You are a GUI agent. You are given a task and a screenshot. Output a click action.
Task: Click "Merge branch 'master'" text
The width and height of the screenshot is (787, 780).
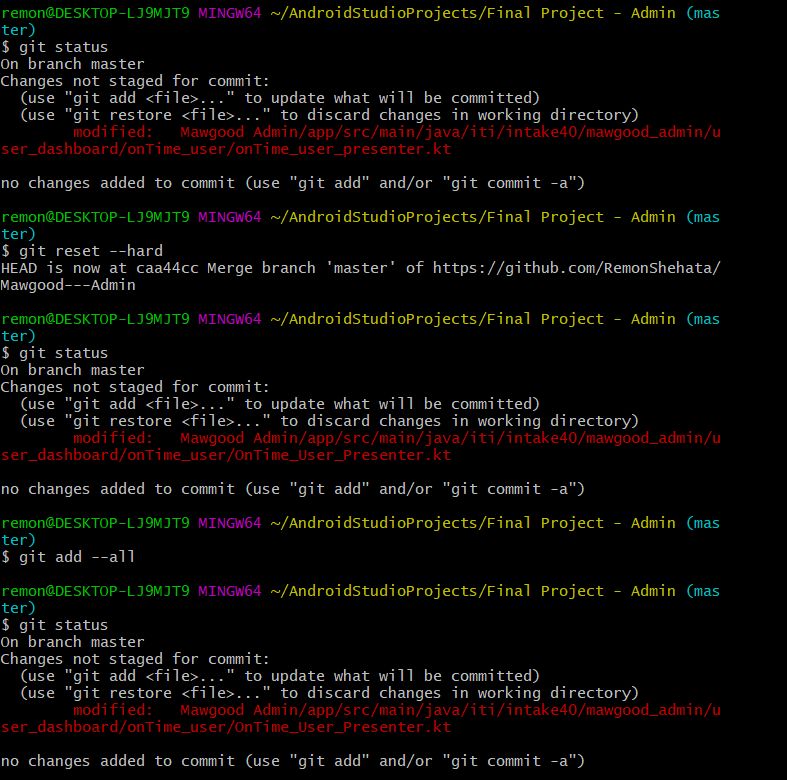click(301, 268)
